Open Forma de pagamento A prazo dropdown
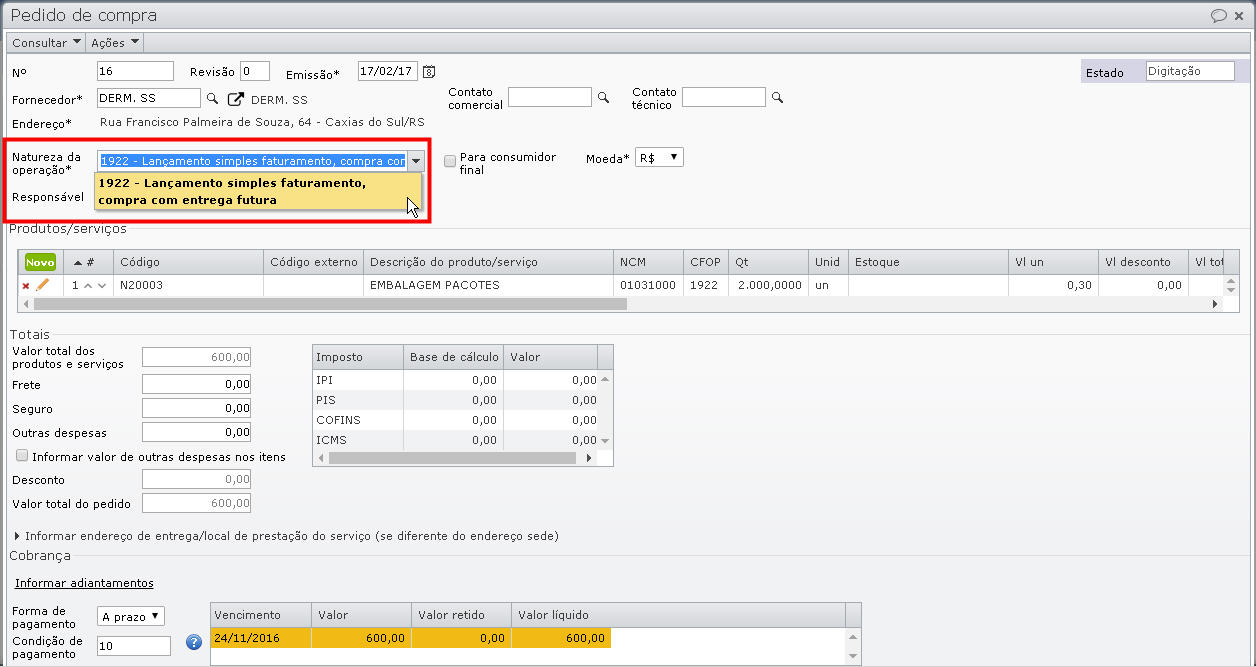Screen dimensions: 1256x667 [131, 617]
